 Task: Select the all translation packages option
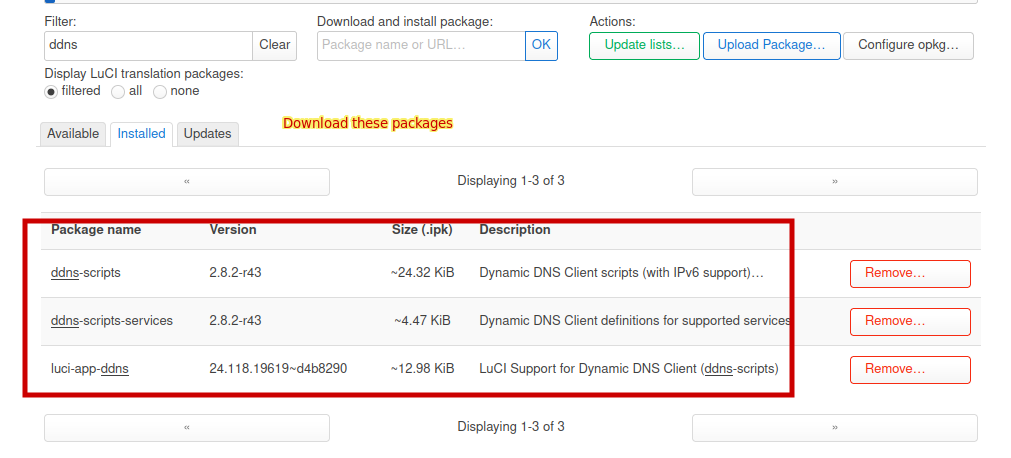(118, 92)
